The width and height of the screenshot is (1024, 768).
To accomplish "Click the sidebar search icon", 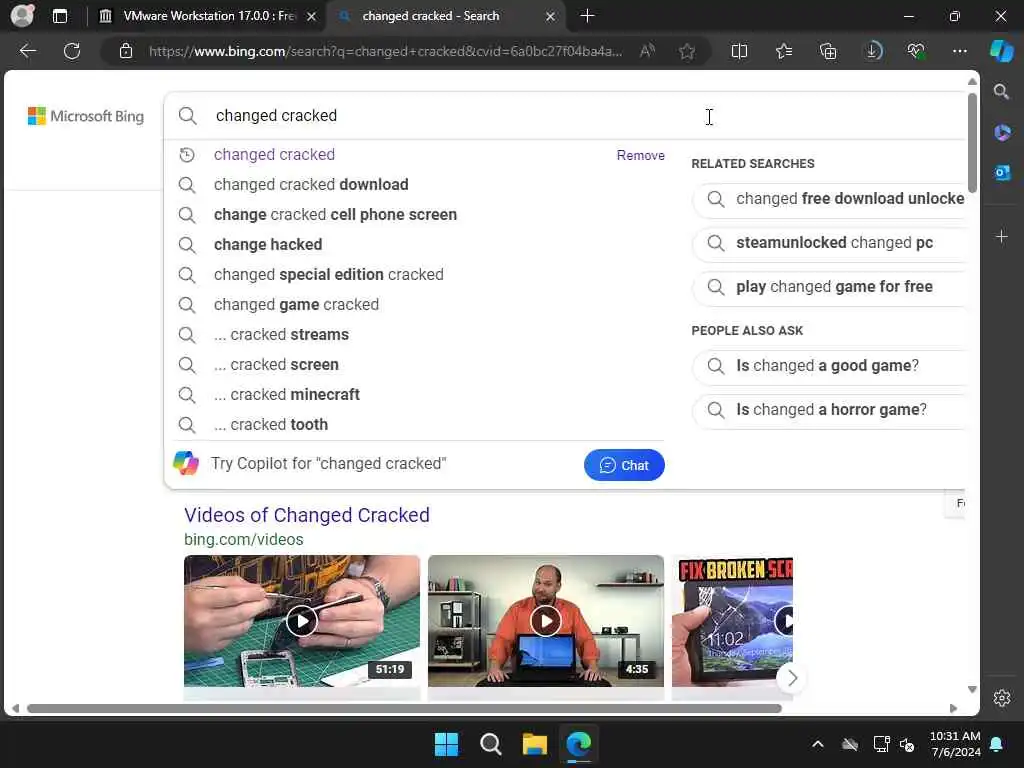I will [1001, 91].
